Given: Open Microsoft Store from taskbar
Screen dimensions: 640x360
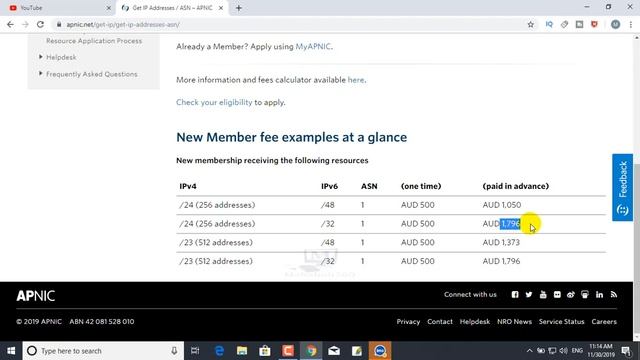Looking at the screenshot, I should [x=265, y=351].
